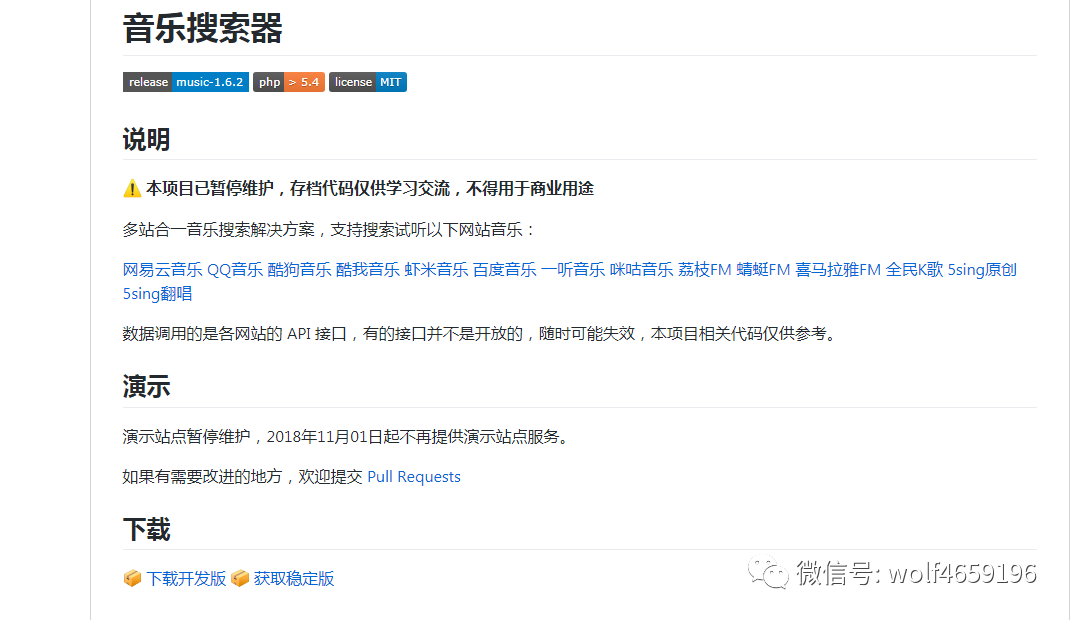Click the php > 5.4 badge

pos(289,82)
